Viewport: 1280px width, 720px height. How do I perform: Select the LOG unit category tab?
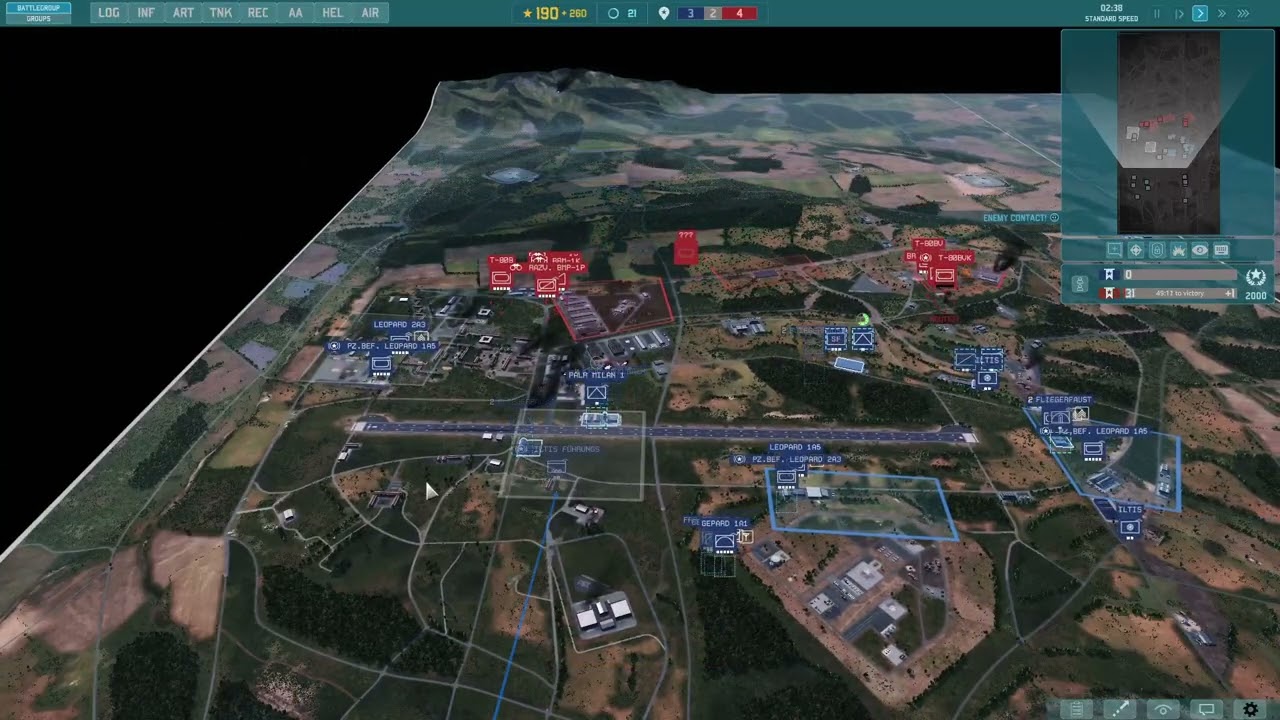point(109,13)
